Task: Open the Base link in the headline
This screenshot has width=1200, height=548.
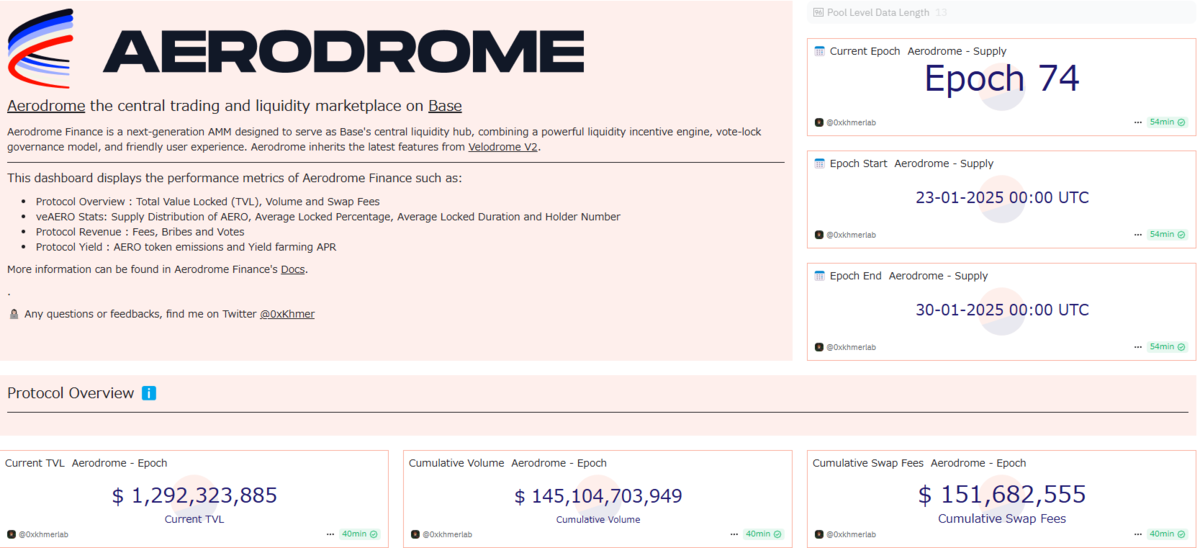Action: click(445, 106)
